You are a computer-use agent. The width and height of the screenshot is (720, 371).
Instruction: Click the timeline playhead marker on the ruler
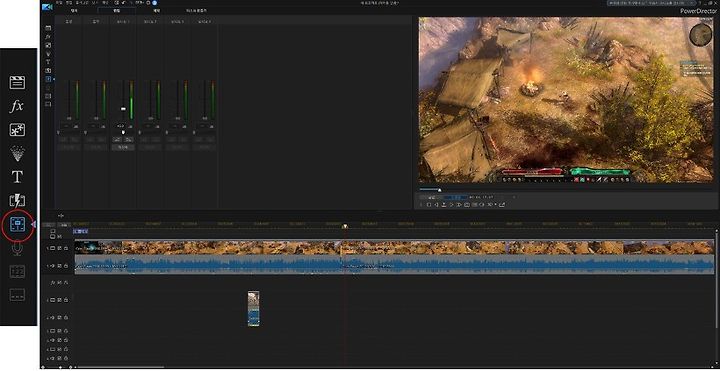pyautogui.click(x=345, y=226)
